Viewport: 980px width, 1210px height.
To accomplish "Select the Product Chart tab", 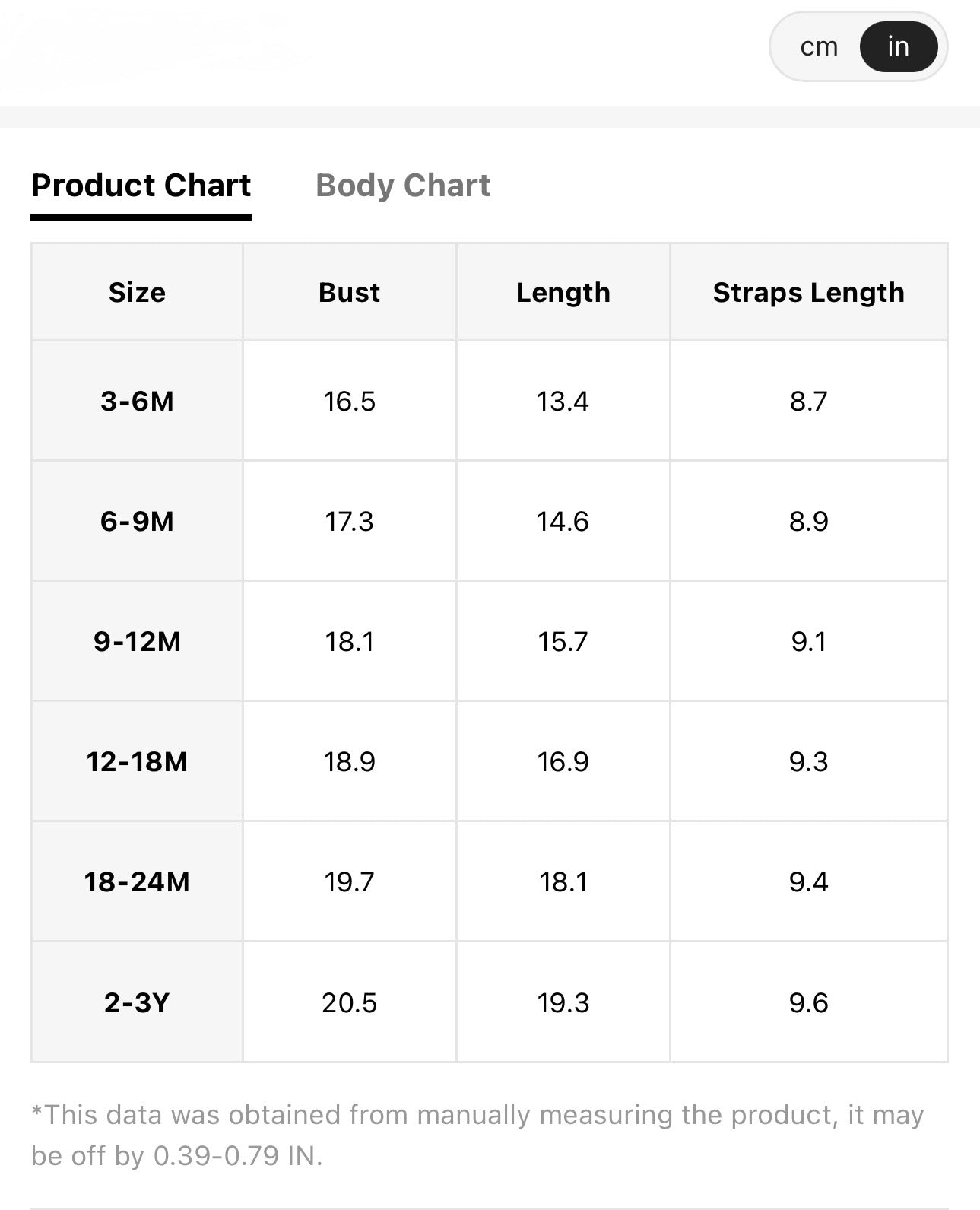I will (141, 186).
